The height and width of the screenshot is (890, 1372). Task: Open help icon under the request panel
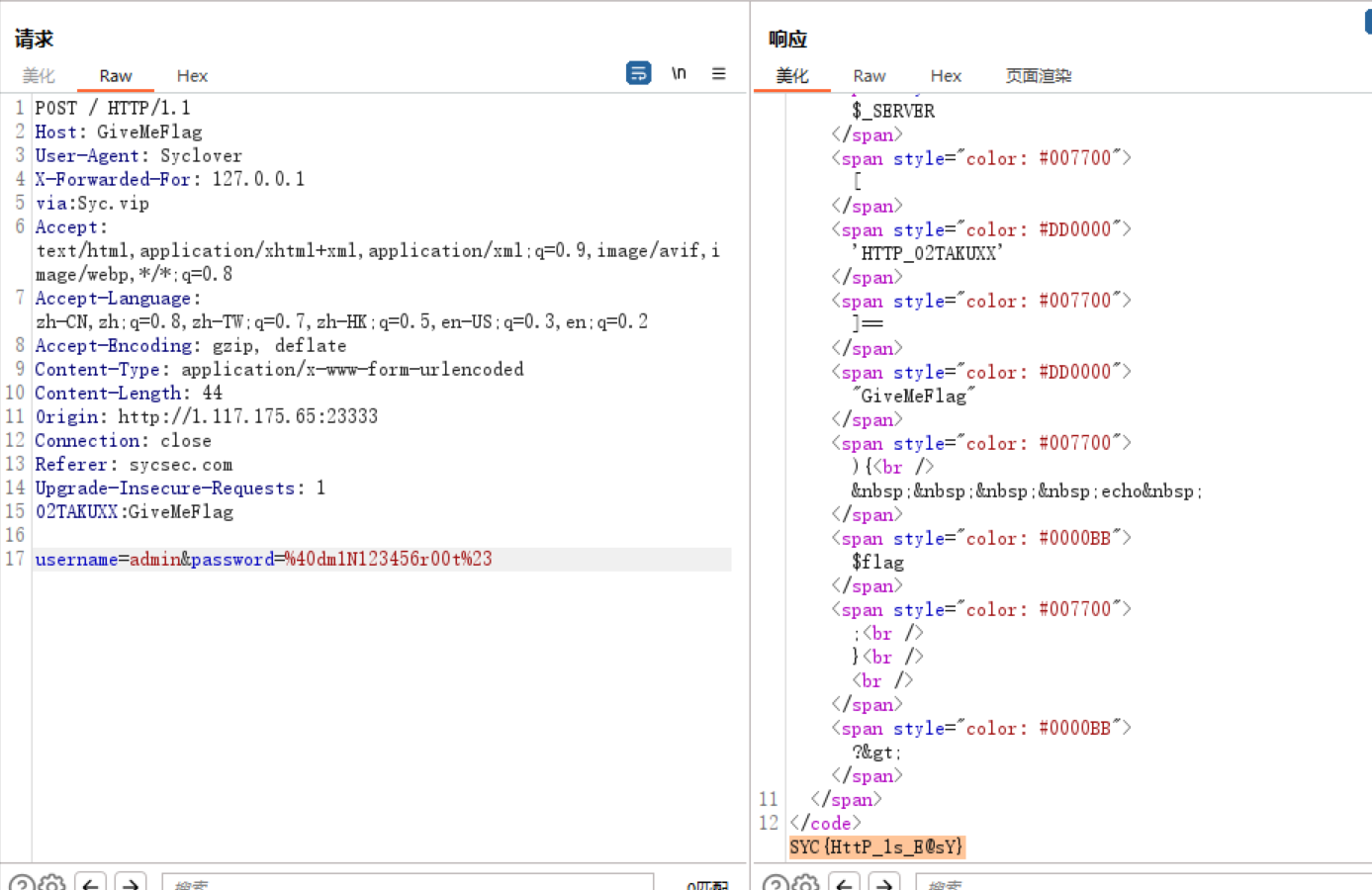pyautogui.click(x=21, y=883)
